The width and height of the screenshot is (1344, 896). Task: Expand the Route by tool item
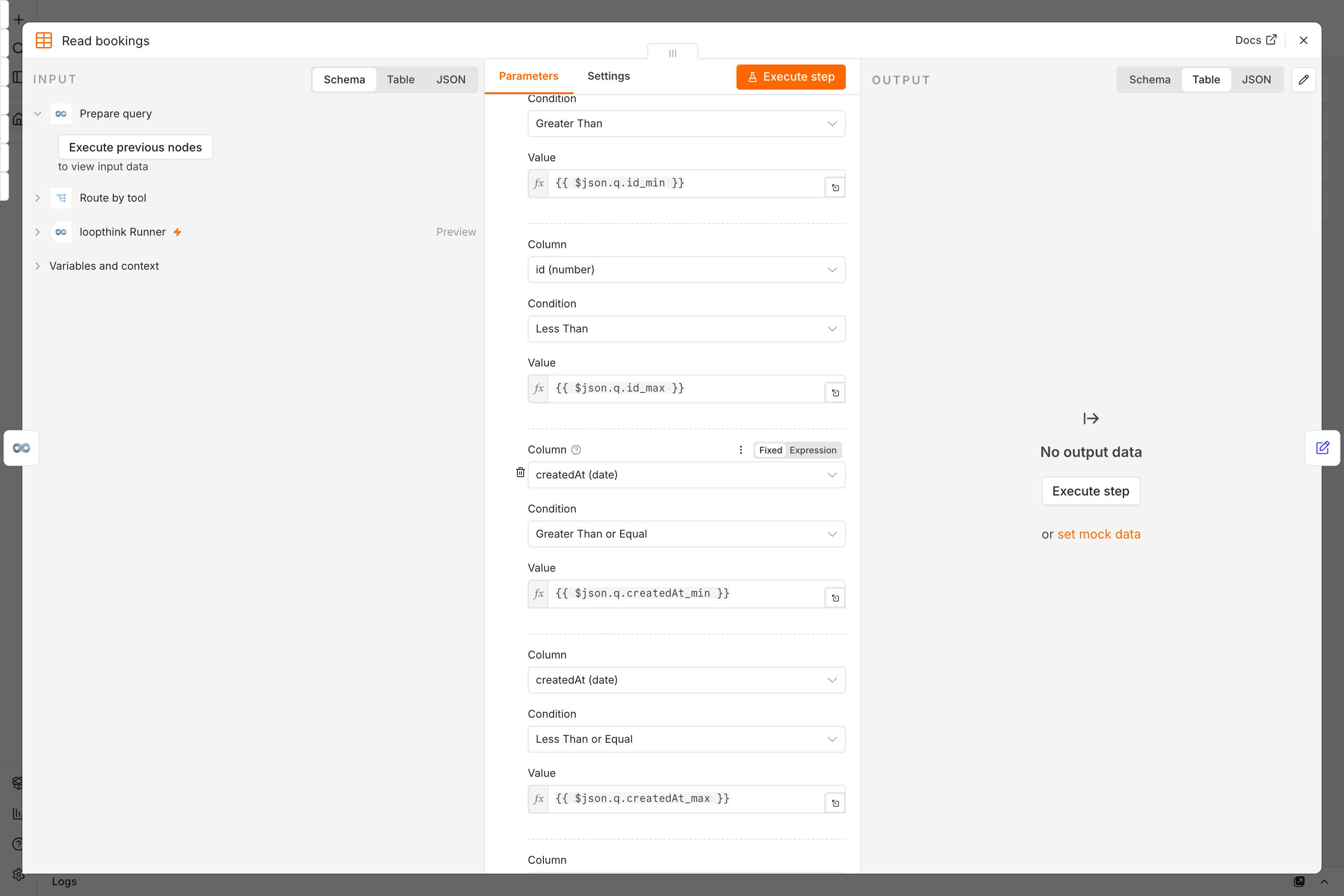click(x=38, y=198)
